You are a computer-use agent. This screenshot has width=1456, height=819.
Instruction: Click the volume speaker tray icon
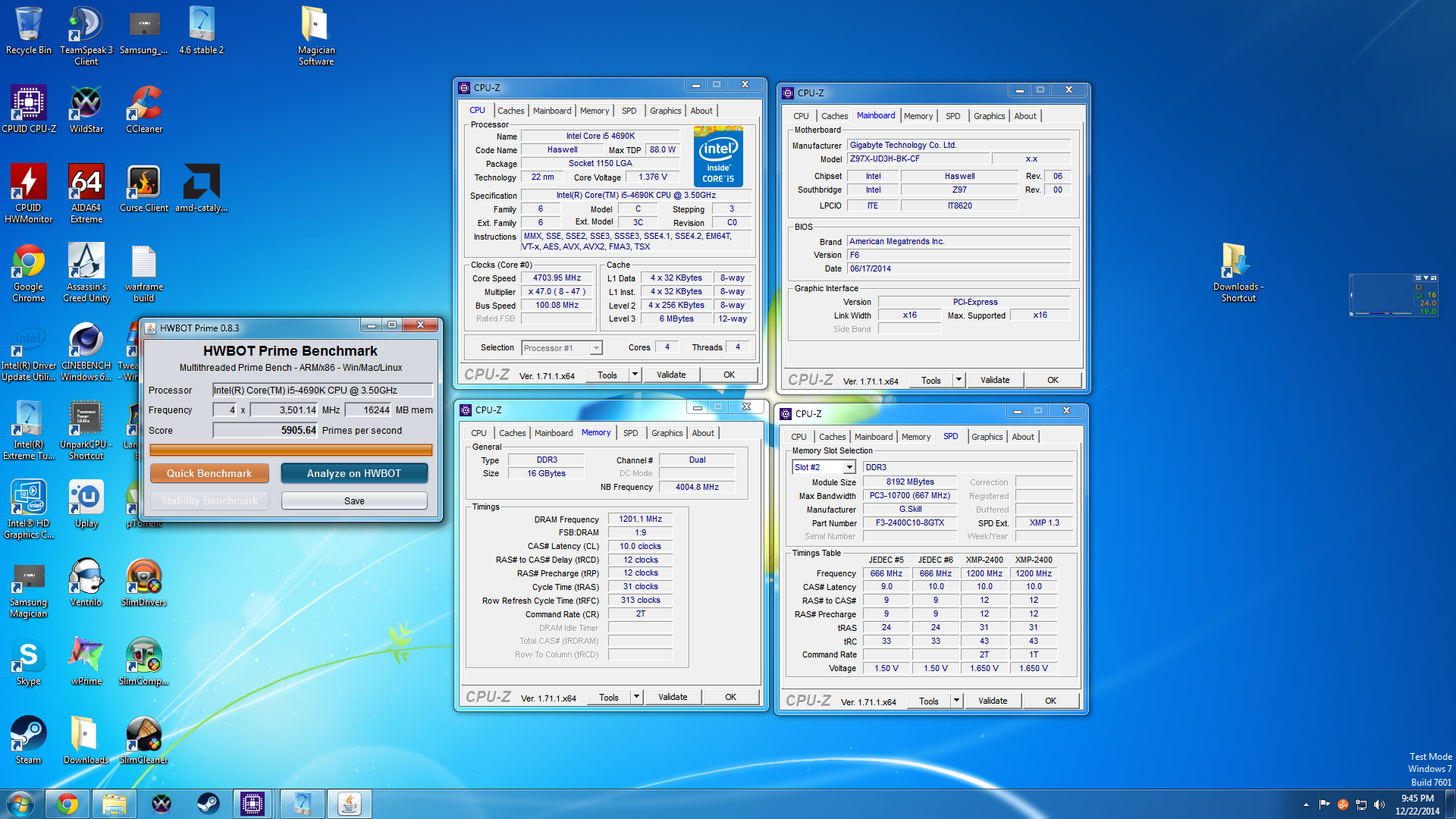point(1379,805)
